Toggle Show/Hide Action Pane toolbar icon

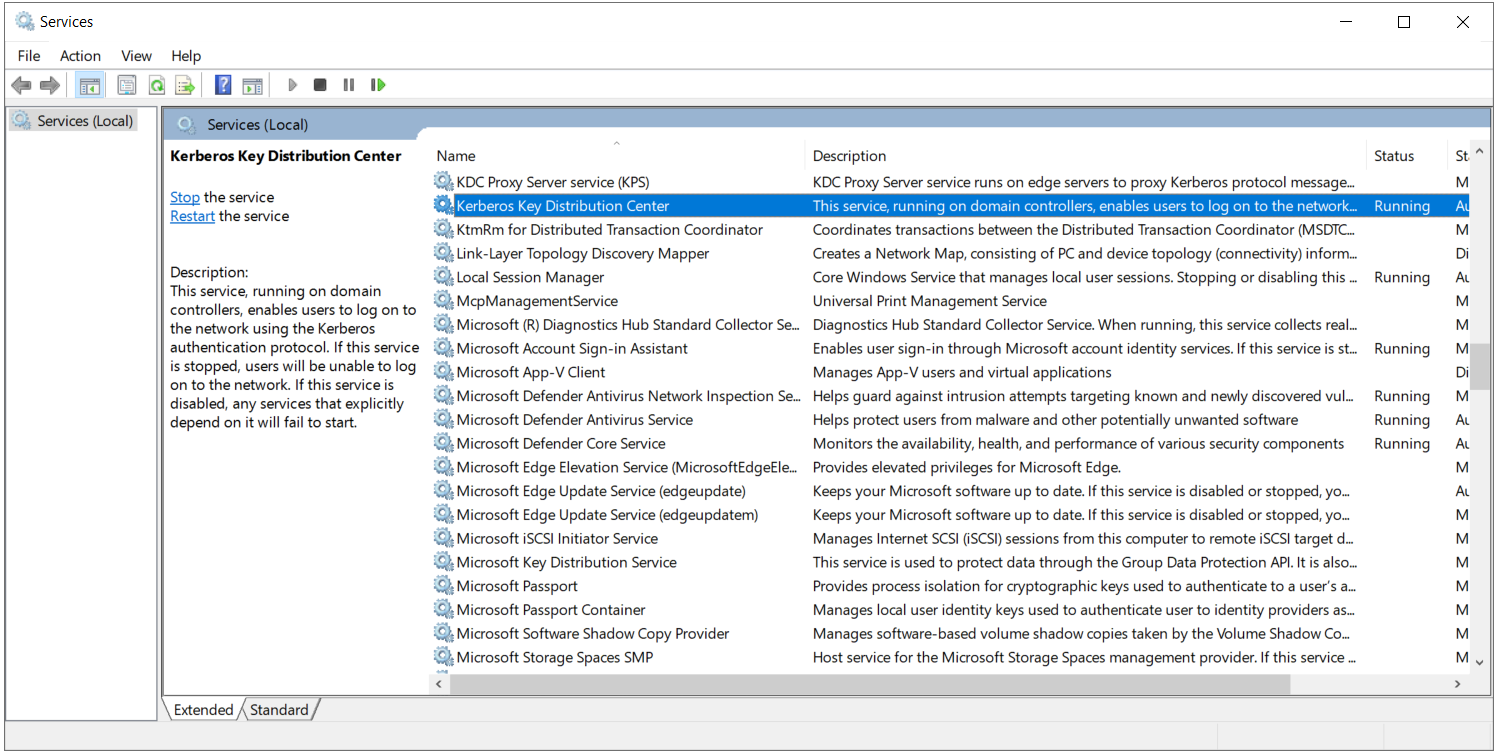click(x=252, y=85)
